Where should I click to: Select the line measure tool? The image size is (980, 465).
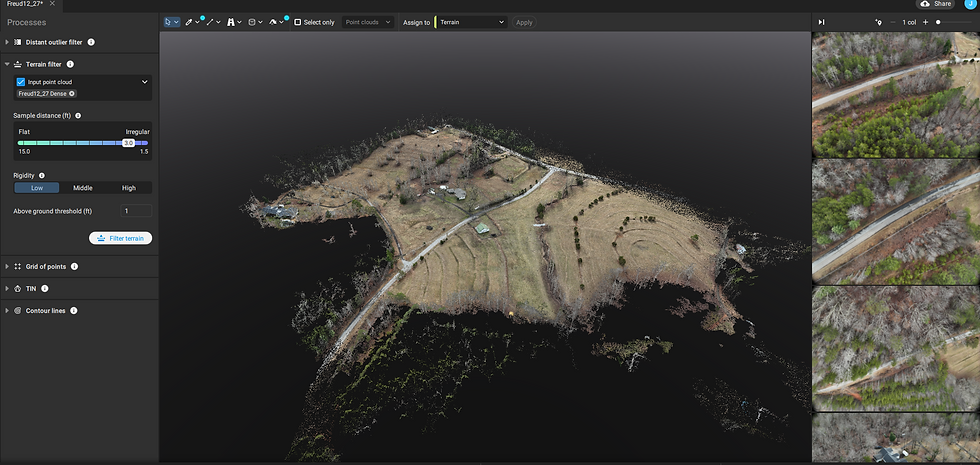209,22
